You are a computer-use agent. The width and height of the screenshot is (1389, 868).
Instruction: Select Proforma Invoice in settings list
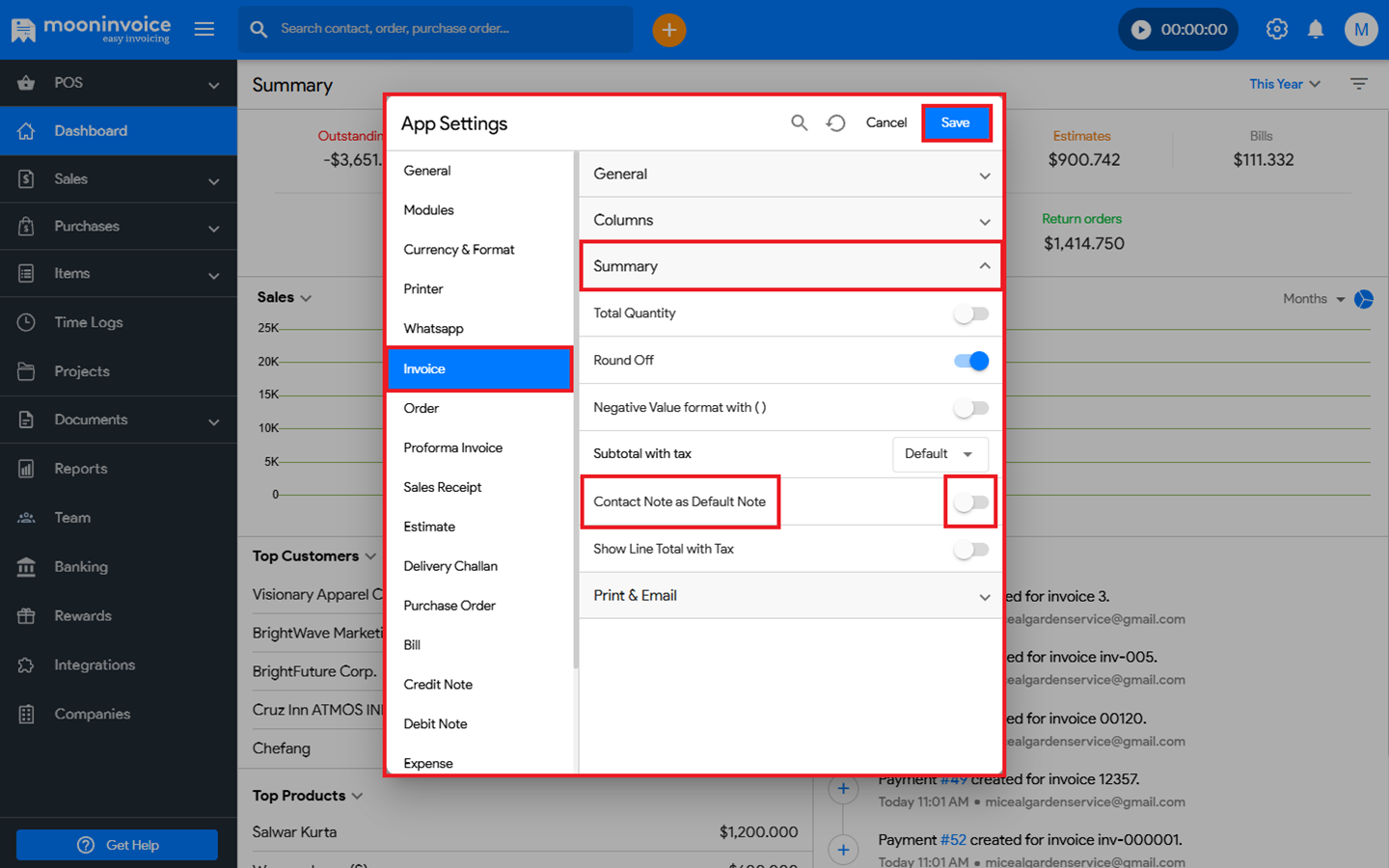pos(452,448)
